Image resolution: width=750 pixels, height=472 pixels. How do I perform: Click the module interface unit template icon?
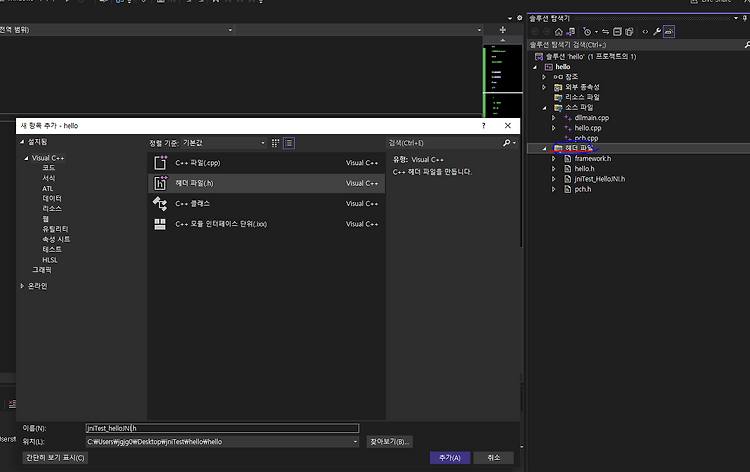(160, 224)
